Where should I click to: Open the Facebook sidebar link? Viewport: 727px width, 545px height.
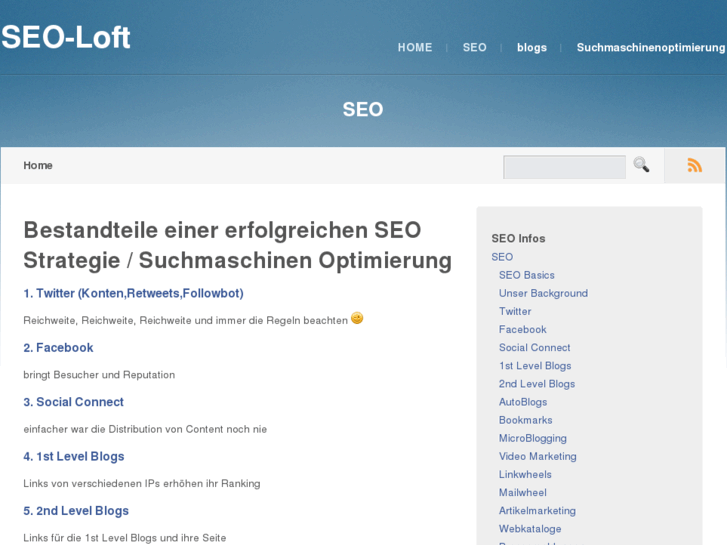[523, 329]
